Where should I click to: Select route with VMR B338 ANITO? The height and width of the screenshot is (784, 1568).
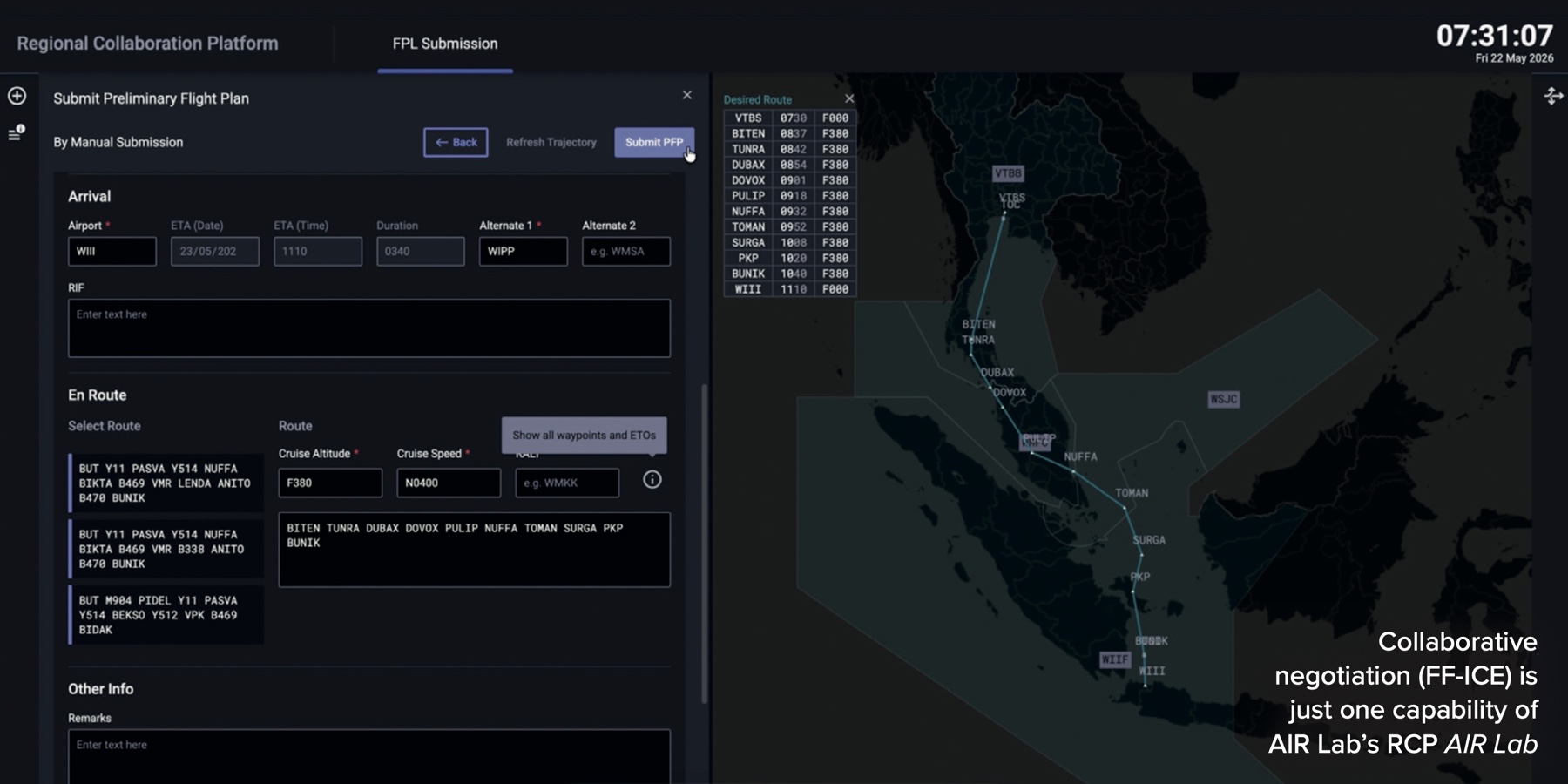[x=166, y=549]
